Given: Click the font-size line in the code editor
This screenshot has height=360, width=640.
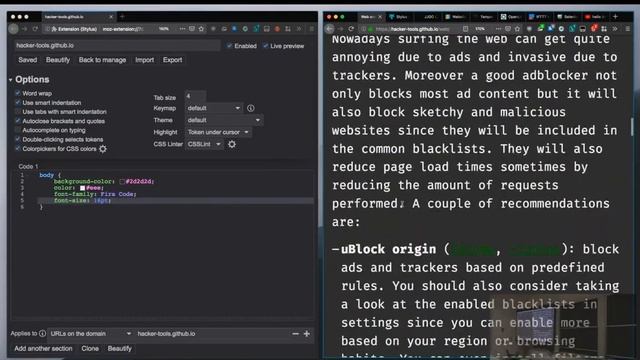Looking at the screenshot, I should [x=176, y=201].
